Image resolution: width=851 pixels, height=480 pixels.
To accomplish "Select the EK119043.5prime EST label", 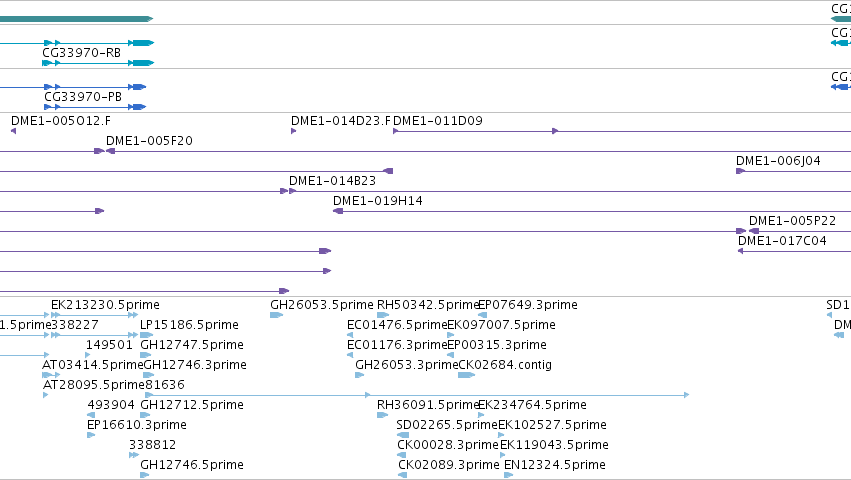I will 554,445.
